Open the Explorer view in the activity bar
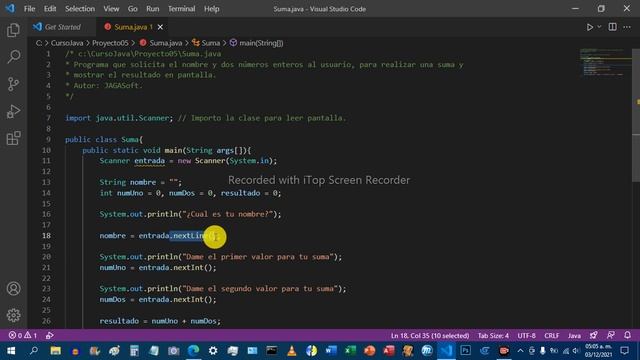The image size is (640, 360). point(13,30)
